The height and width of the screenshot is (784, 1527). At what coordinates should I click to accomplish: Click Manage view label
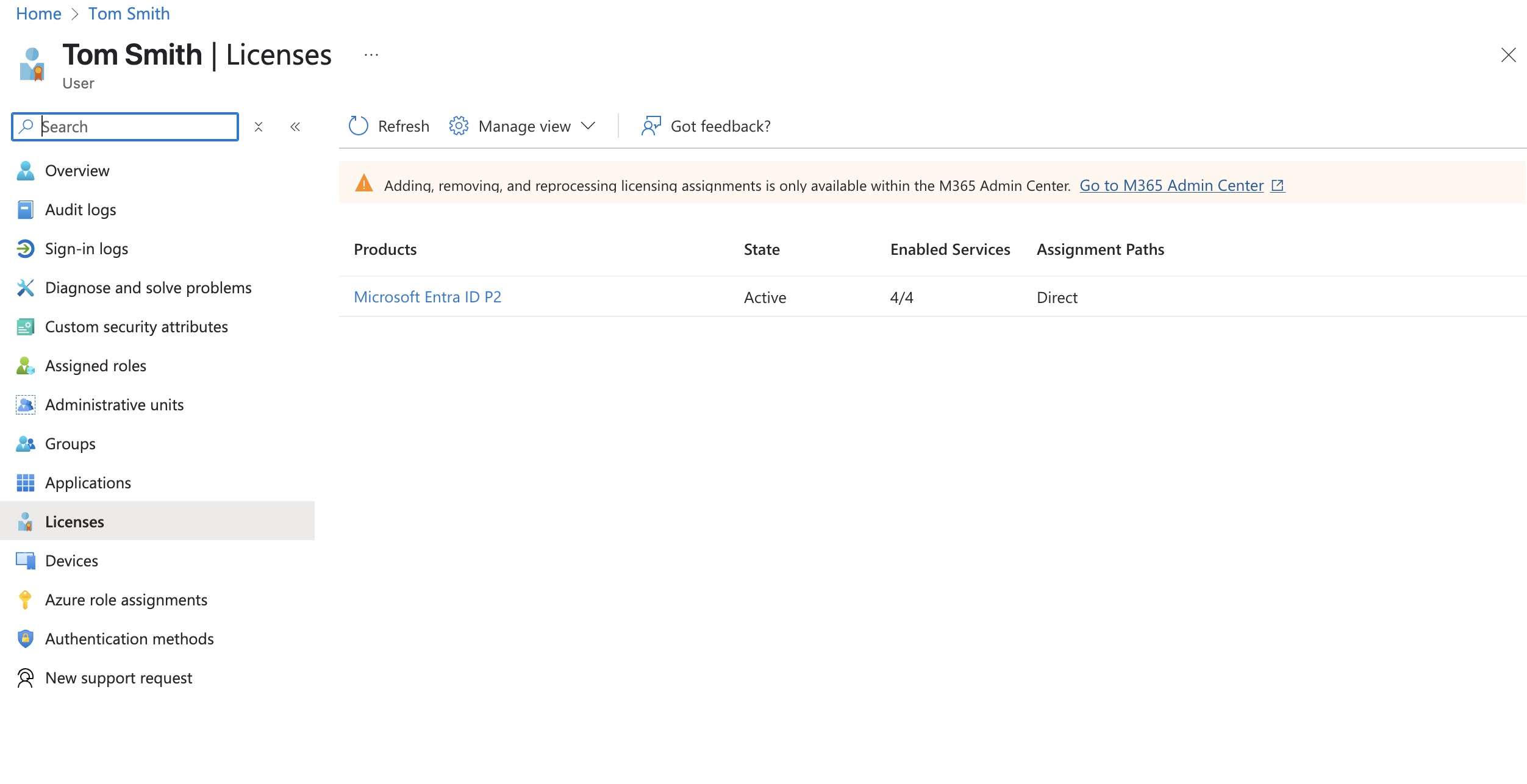click(x=524, y=126)
